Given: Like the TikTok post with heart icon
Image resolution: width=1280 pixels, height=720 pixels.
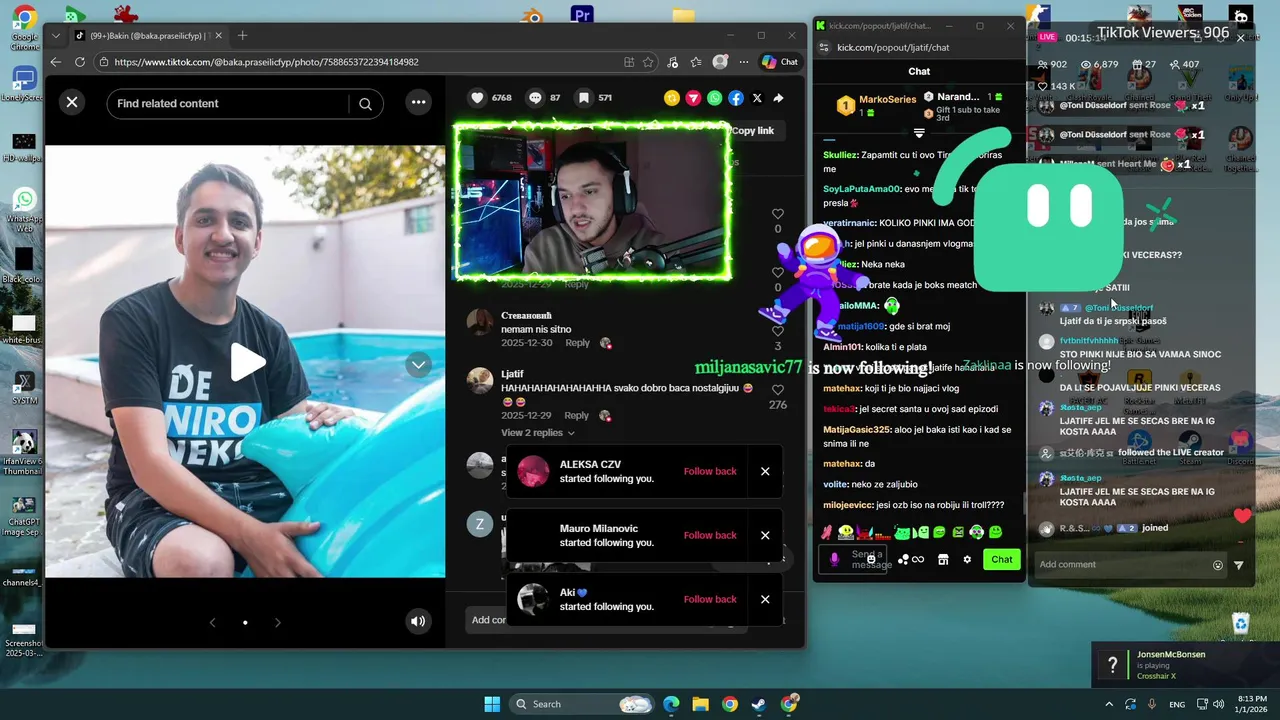Looking at the screenshot, I should (x=478, y=98).
